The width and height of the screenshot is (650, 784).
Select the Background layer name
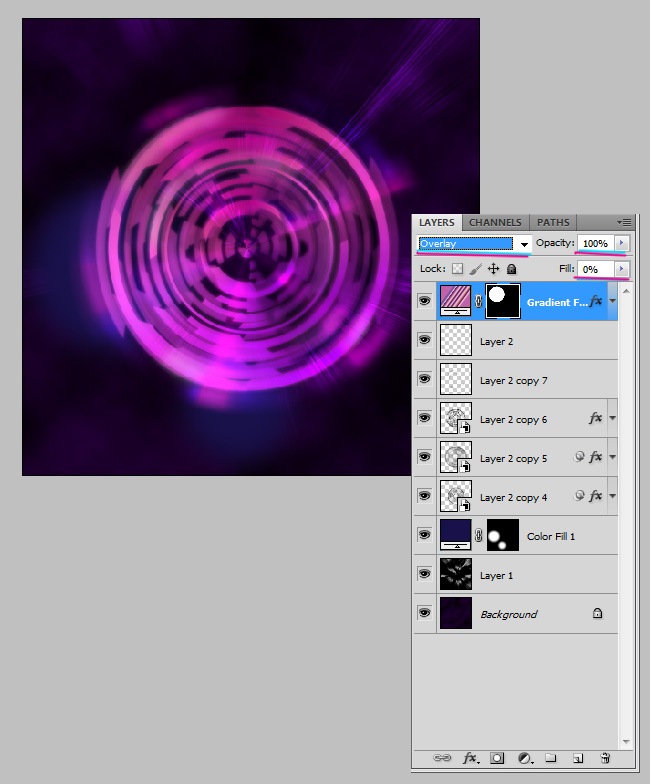508,614
